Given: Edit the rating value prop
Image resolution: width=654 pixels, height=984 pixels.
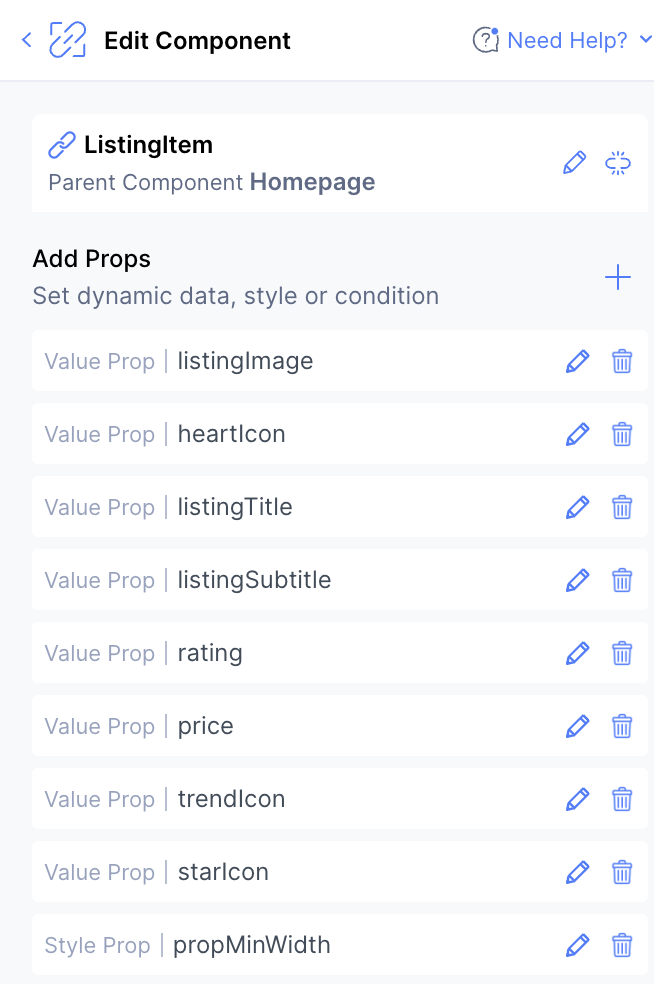Looking at the screenshot, I should (x=578, y=653).
